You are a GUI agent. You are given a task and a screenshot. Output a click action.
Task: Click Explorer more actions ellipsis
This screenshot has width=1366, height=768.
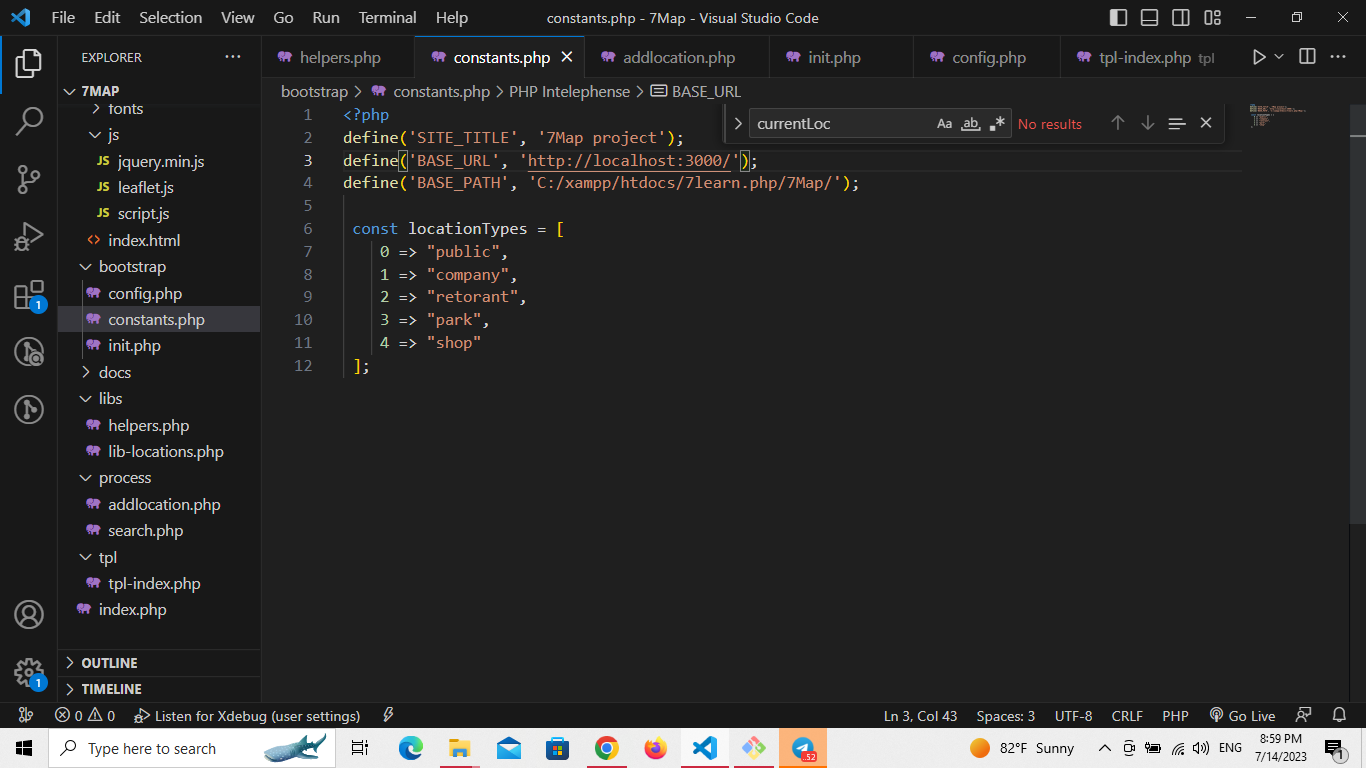[x=233, y=57]
